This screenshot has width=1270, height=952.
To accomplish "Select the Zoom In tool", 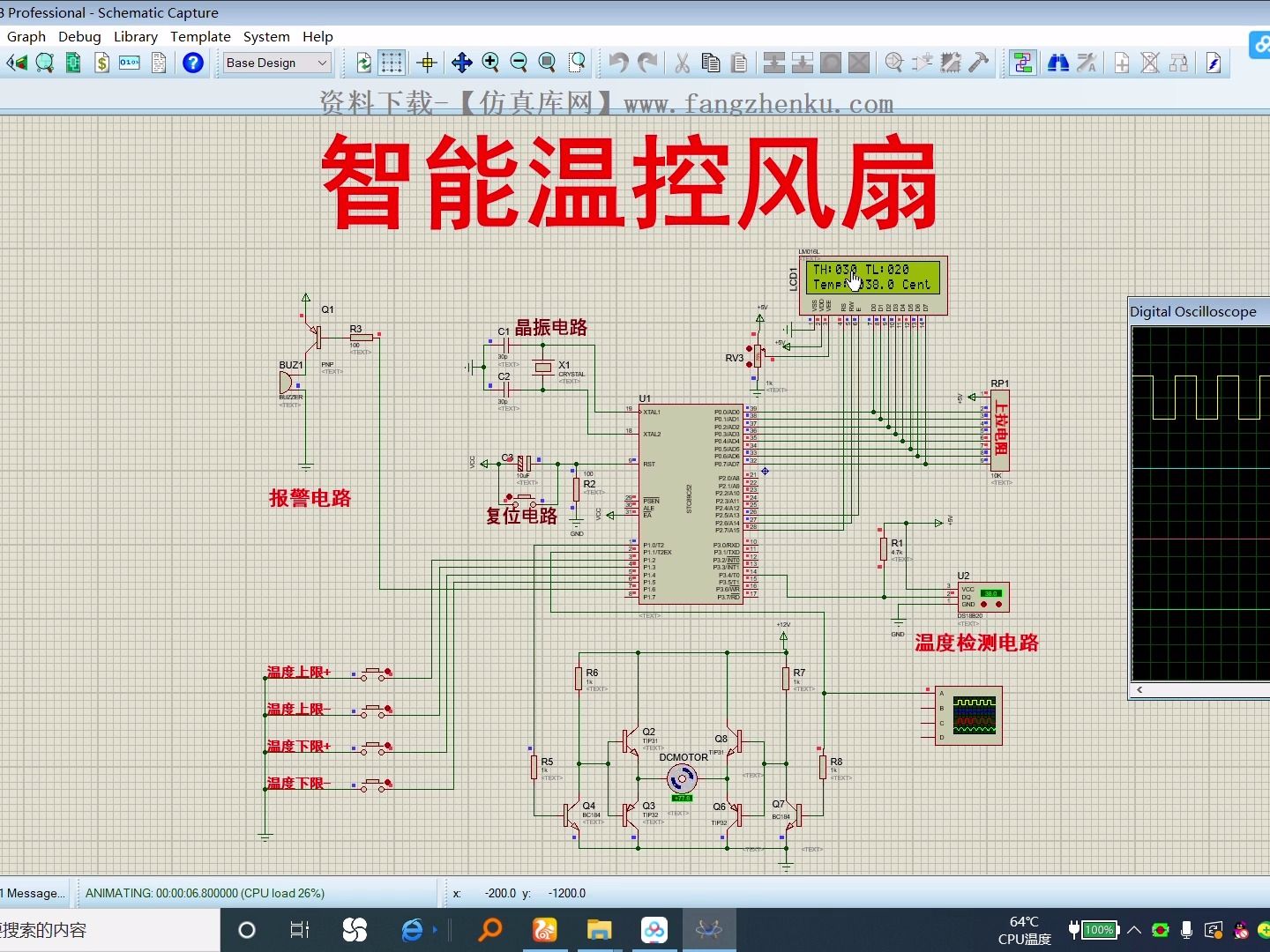I will 491,63.
